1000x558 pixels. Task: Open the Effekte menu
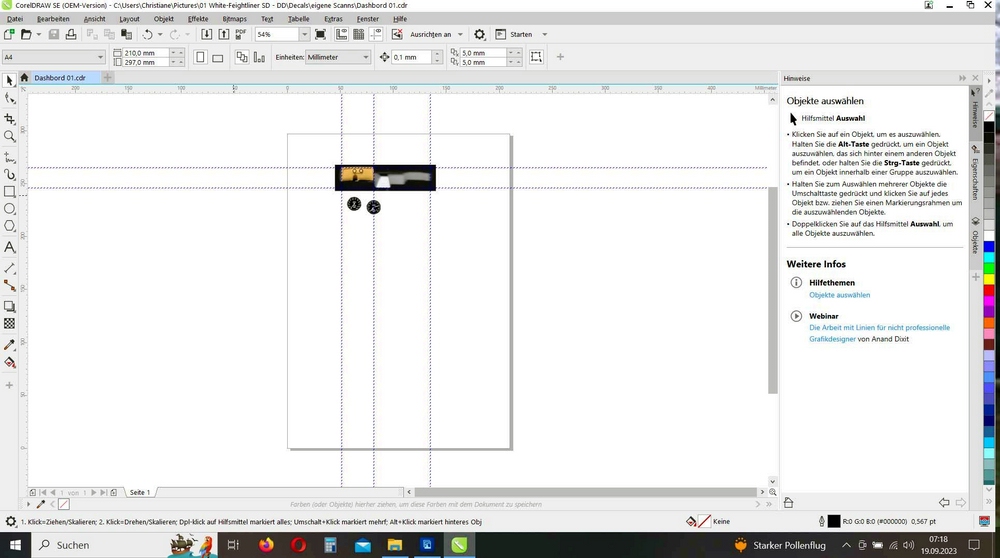click(x=198, y=19)
